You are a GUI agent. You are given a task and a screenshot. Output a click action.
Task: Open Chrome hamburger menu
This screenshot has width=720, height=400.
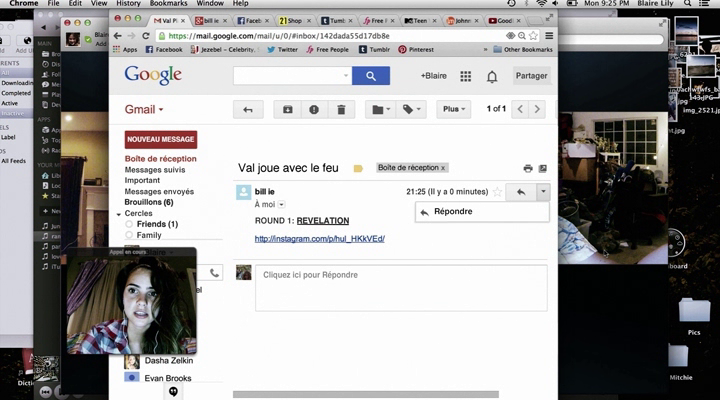[549, 35]
